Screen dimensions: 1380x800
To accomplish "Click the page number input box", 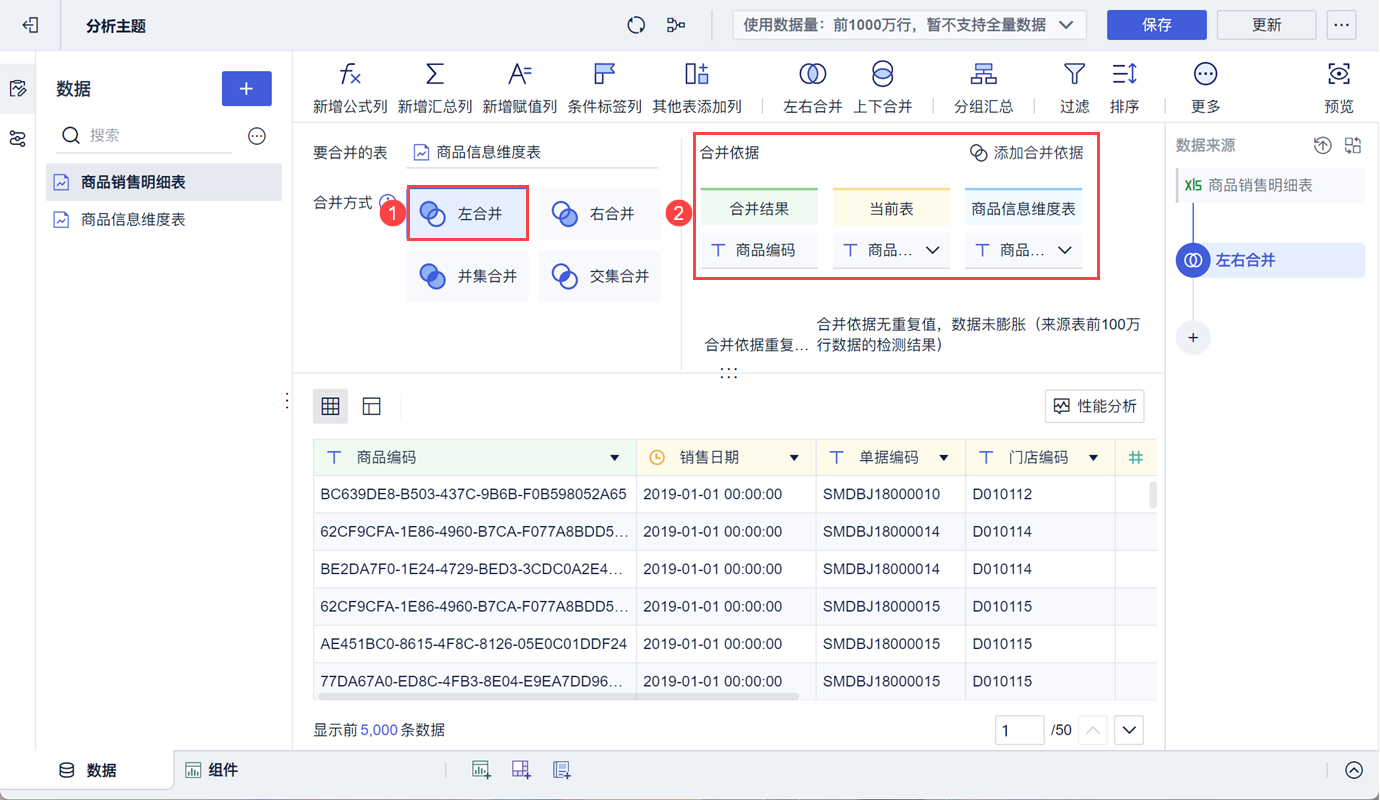I will point(1020,731).
